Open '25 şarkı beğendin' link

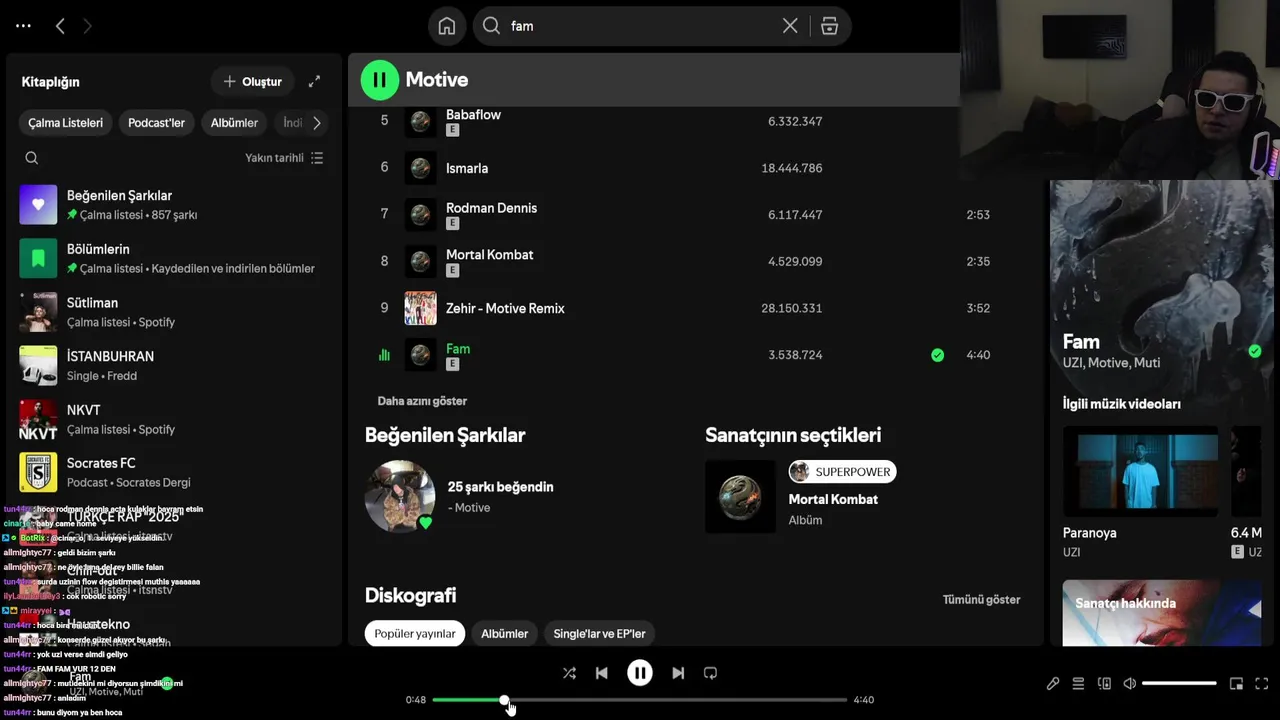point(500,487)
